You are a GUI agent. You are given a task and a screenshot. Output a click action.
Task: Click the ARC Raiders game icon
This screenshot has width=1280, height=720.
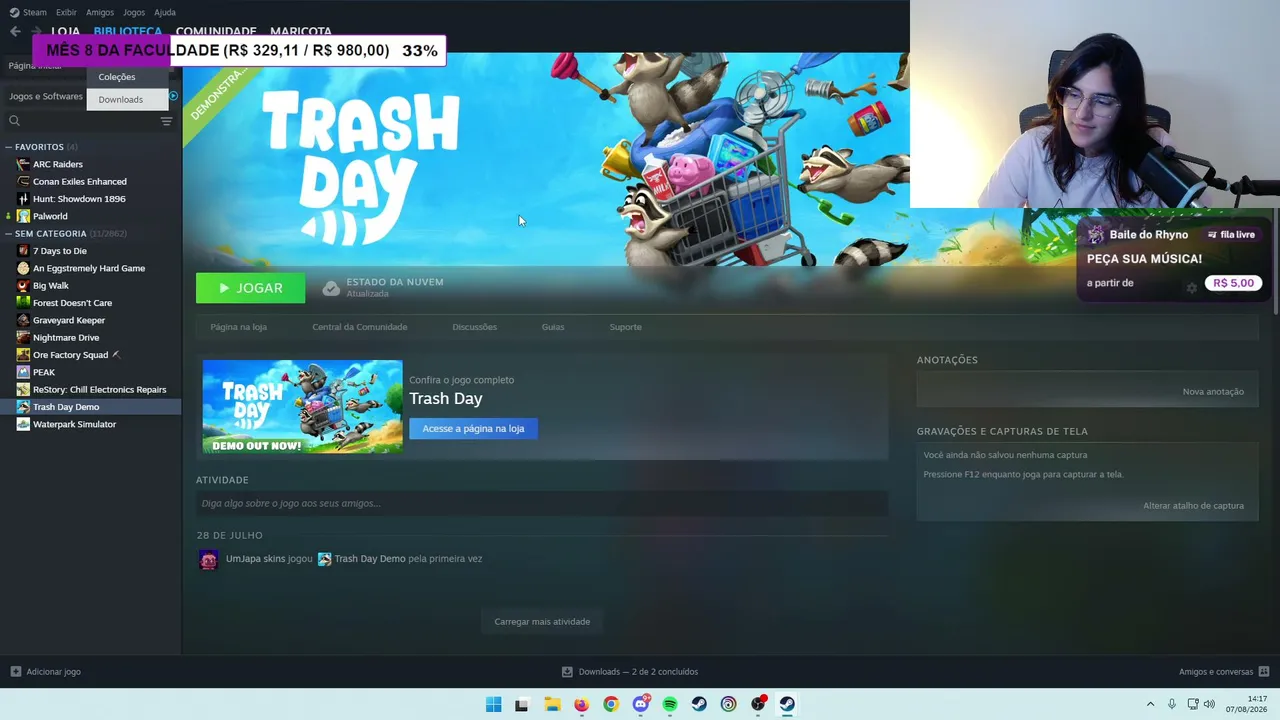(23, 164)
